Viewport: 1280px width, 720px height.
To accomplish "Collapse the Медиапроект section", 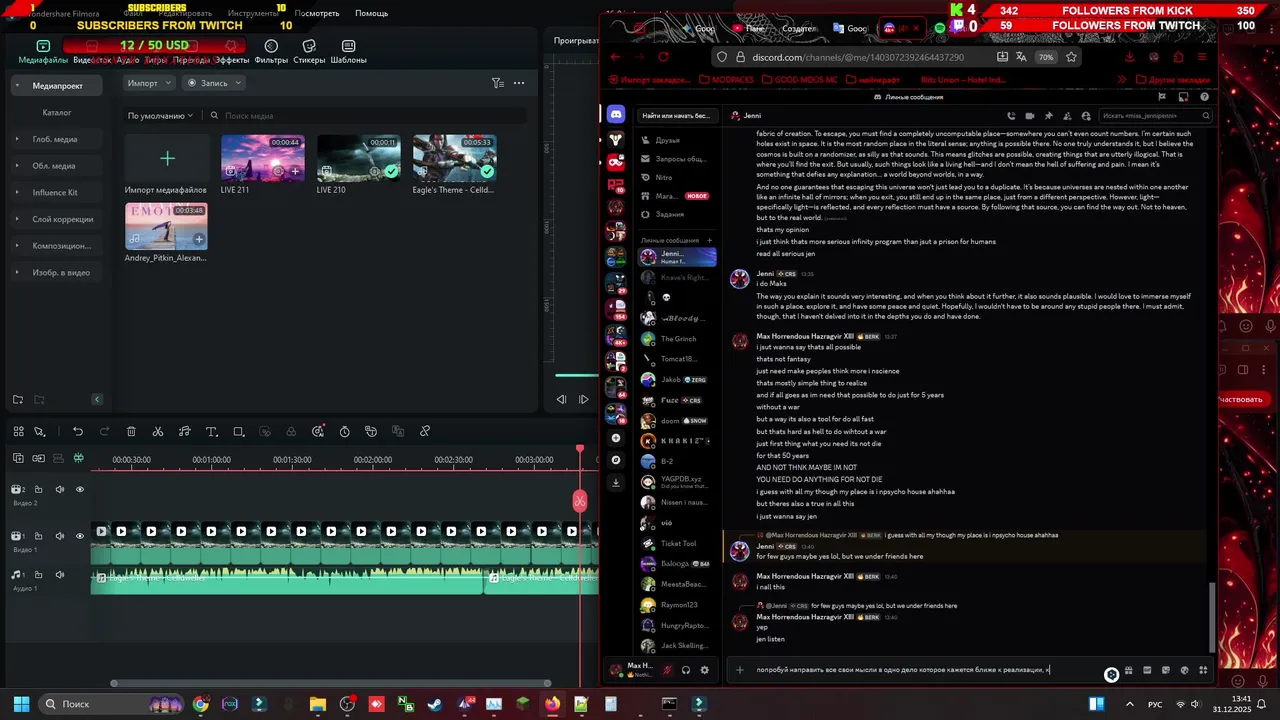I will coord(17,86).
